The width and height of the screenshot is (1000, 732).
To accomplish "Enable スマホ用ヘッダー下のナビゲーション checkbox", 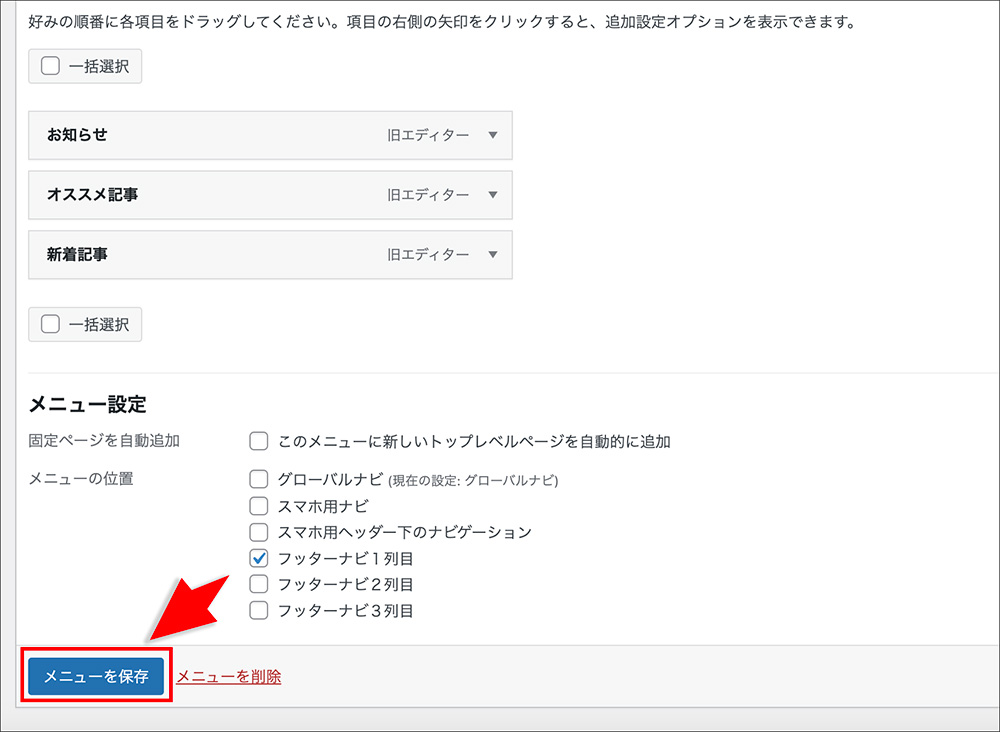I will [259, 532].
